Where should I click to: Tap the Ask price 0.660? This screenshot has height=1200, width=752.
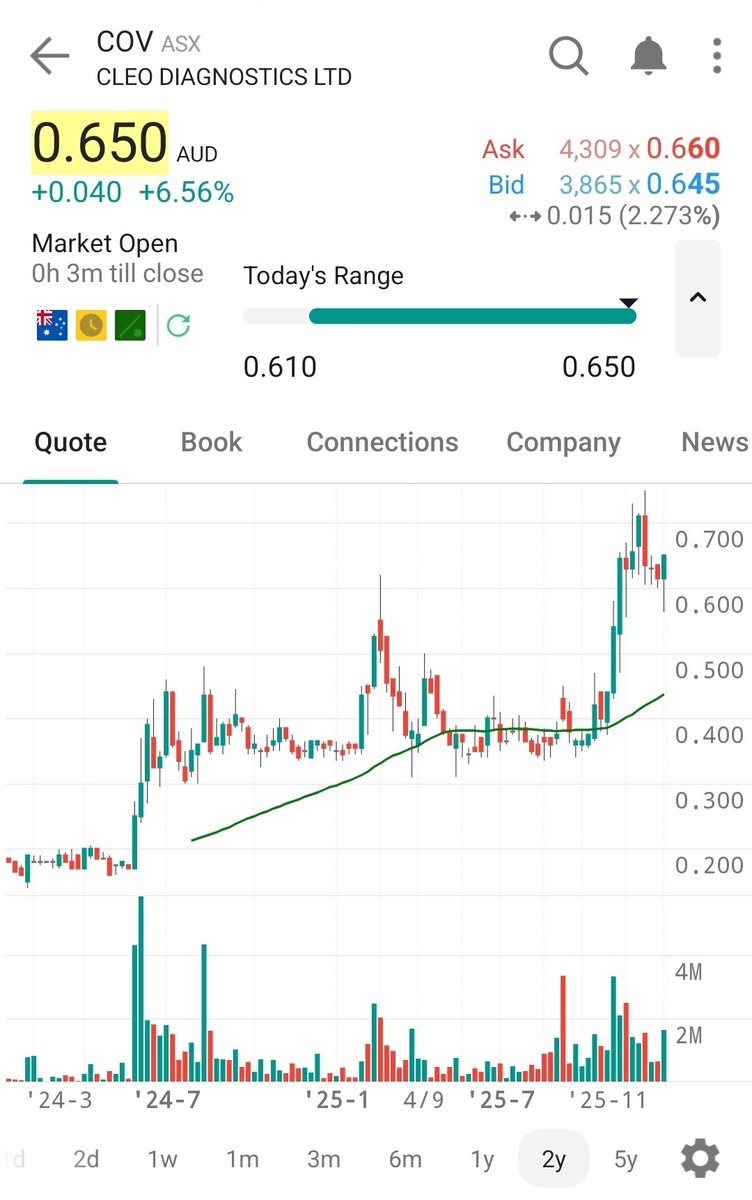coord(683,149)
